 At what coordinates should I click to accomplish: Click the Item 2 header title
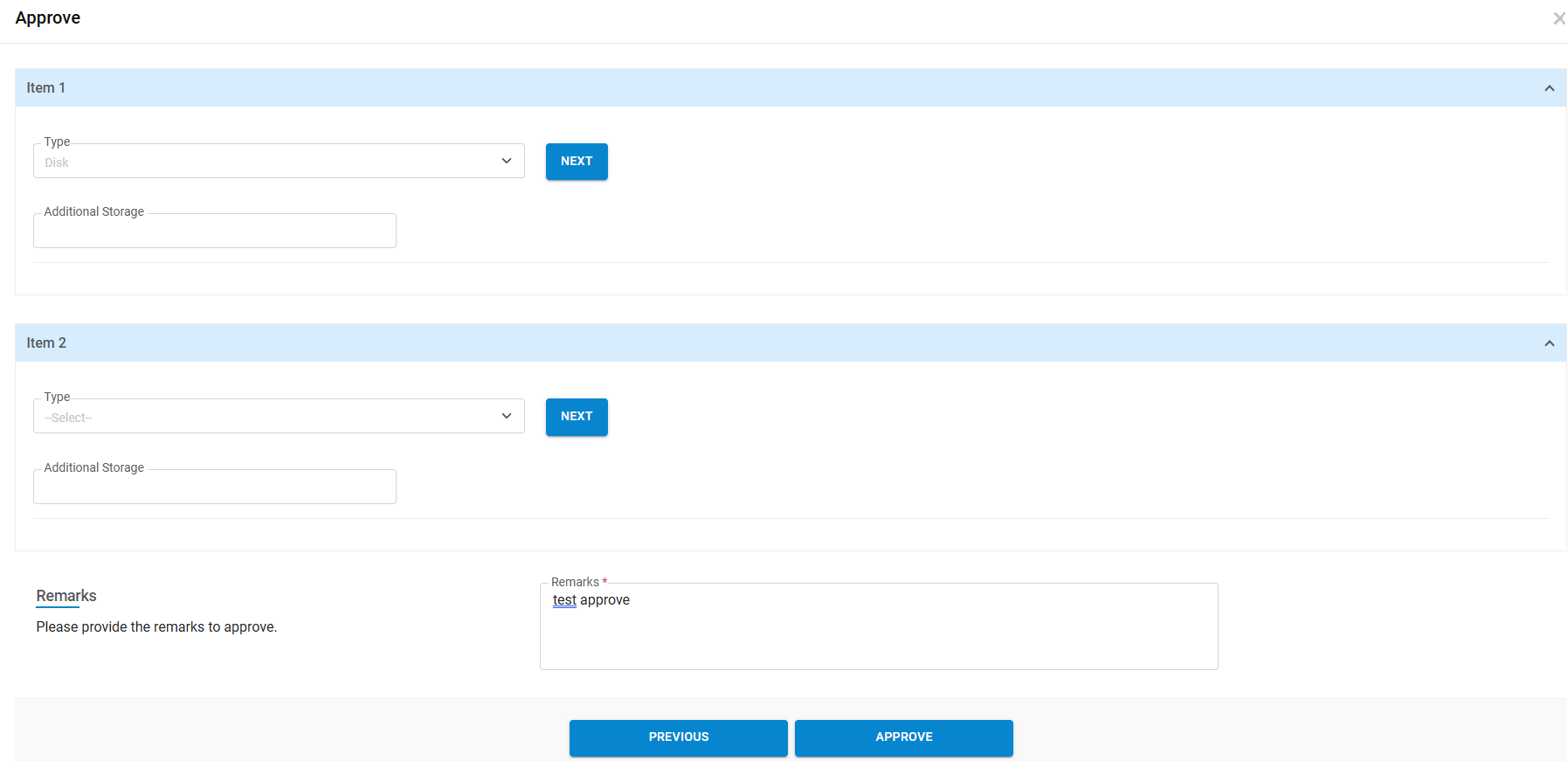pyautogui.click(x=46, y=342)
